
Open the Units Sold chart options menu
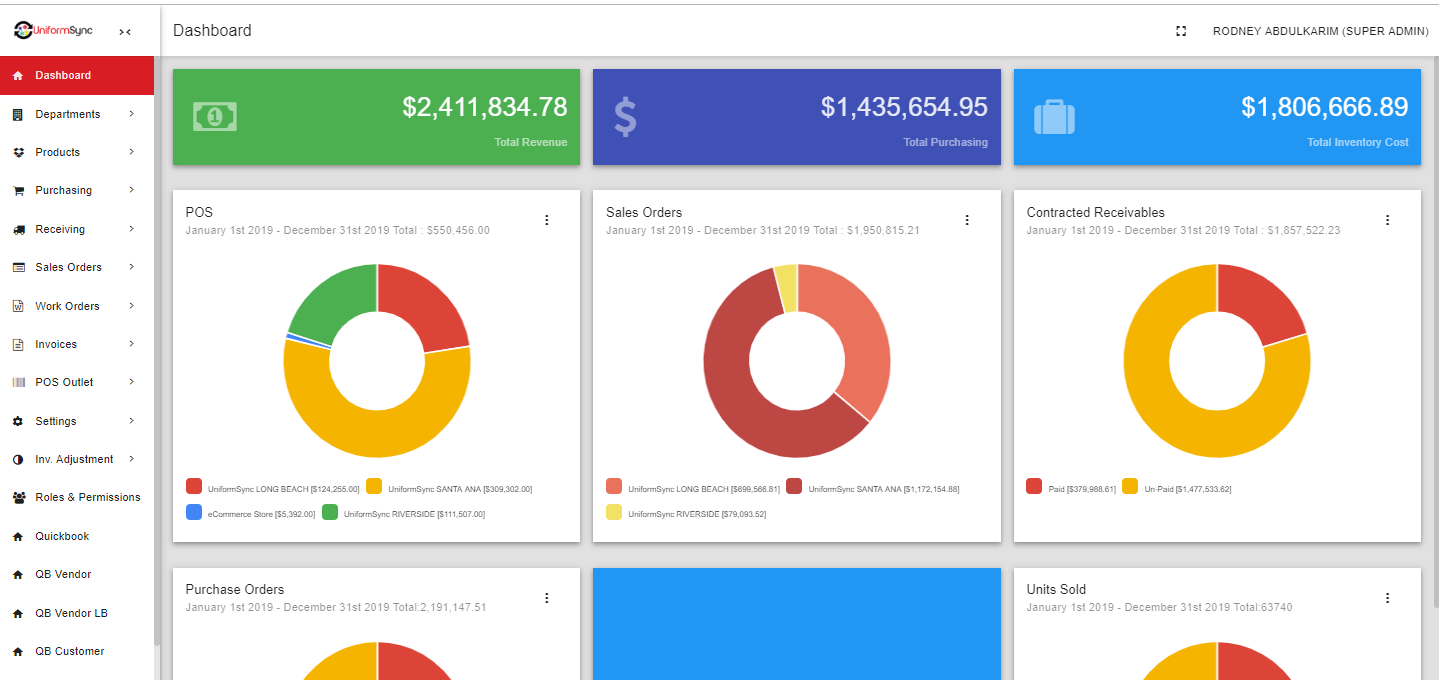tap(1387, 598)
